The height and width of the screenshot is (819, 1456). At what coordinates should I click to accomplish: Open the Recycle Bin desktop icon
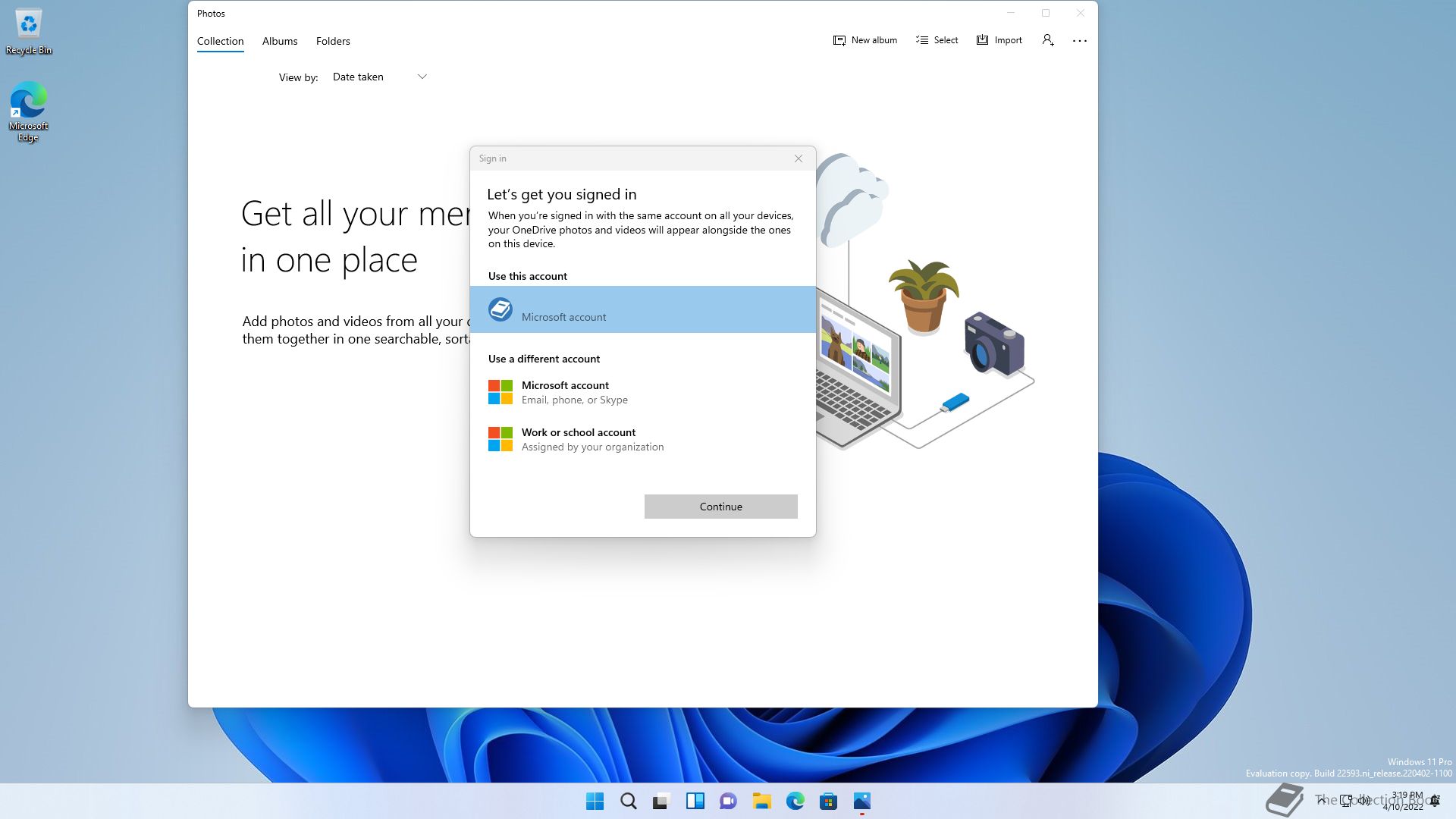coord(29,32)
